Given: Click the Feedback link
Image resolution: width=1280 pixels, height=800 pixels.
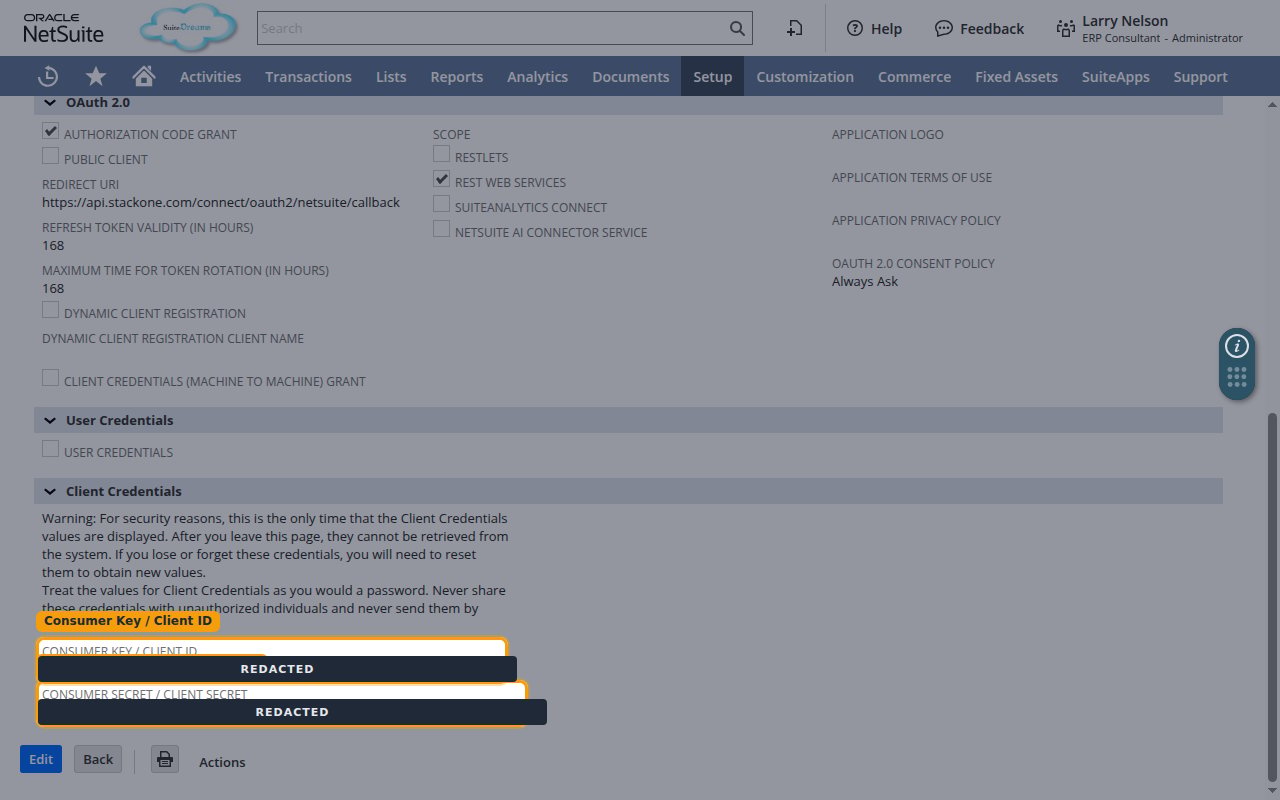Looking at the screenshot, I should 991,28.
